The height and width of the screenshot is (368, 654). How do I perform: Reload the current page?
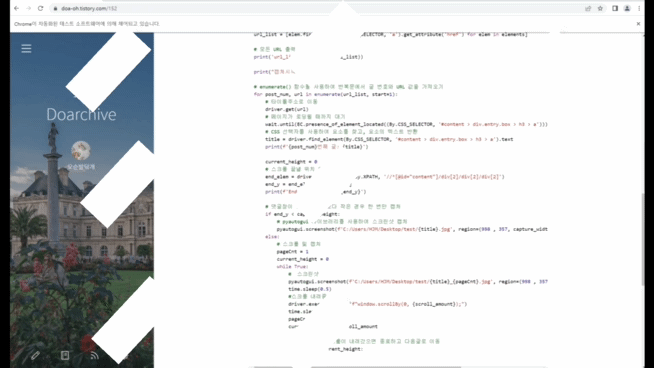(40, 8)
